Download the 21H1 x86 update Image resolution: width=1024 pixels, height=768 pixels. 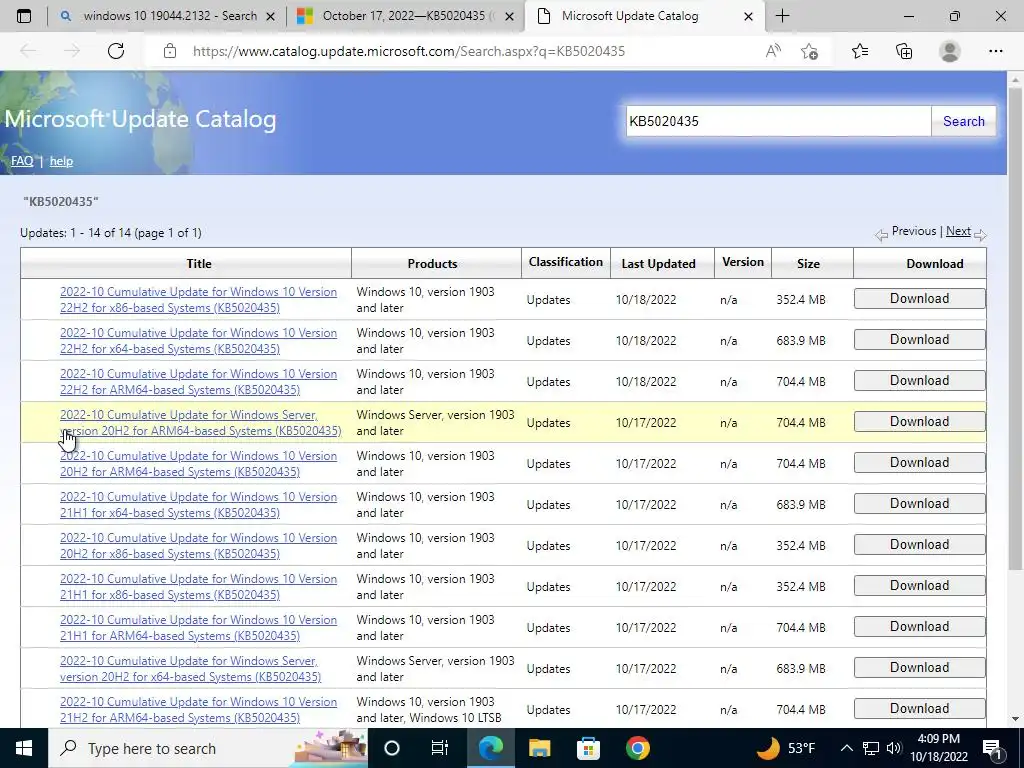[x=920, y=586]
